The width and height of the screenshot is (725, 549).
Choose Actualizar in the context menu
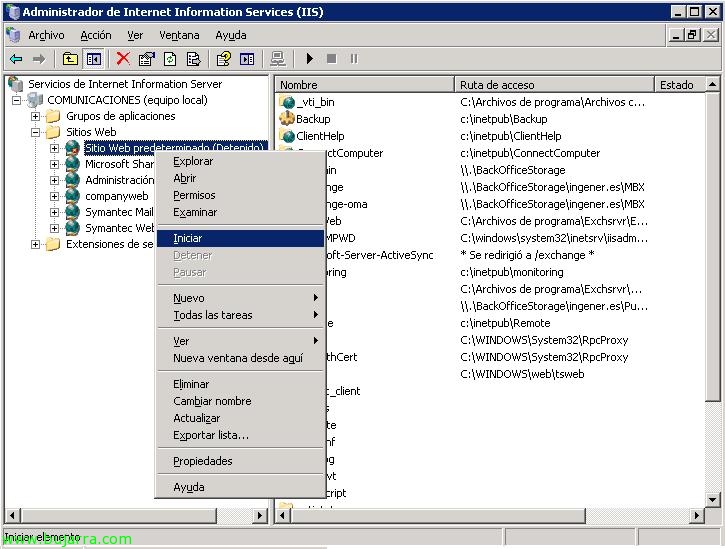pos(240,418)
